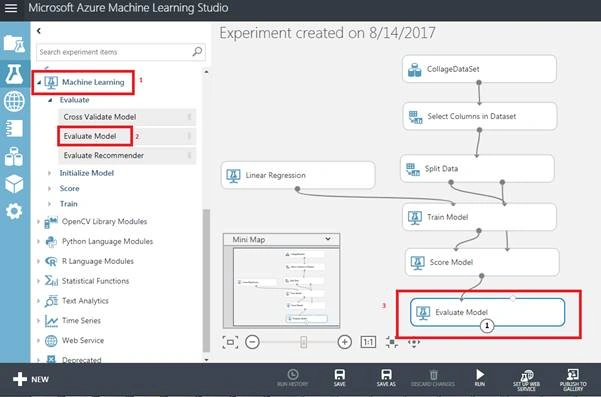
Task: Open the Notebooks sidebar icon
Action: click(14, 128)
